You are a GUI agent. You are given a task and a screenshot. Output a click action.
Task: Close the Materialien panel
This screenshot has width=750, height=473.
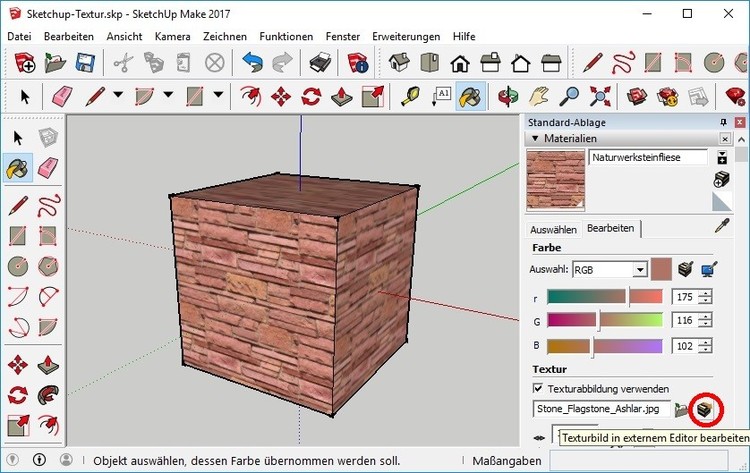725,139
